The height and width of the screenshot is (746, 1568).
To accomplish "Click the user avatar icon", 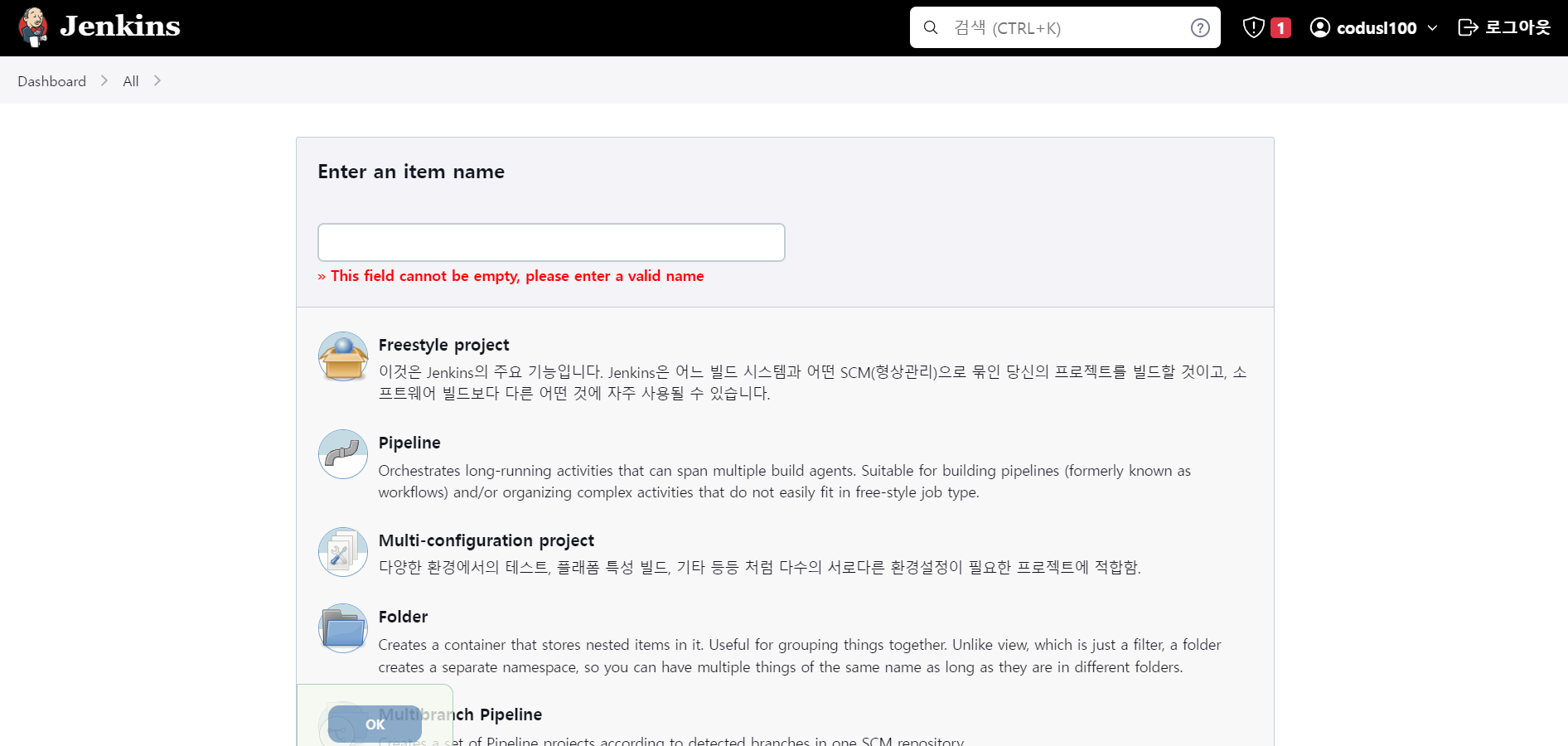I will [1320, 27].
